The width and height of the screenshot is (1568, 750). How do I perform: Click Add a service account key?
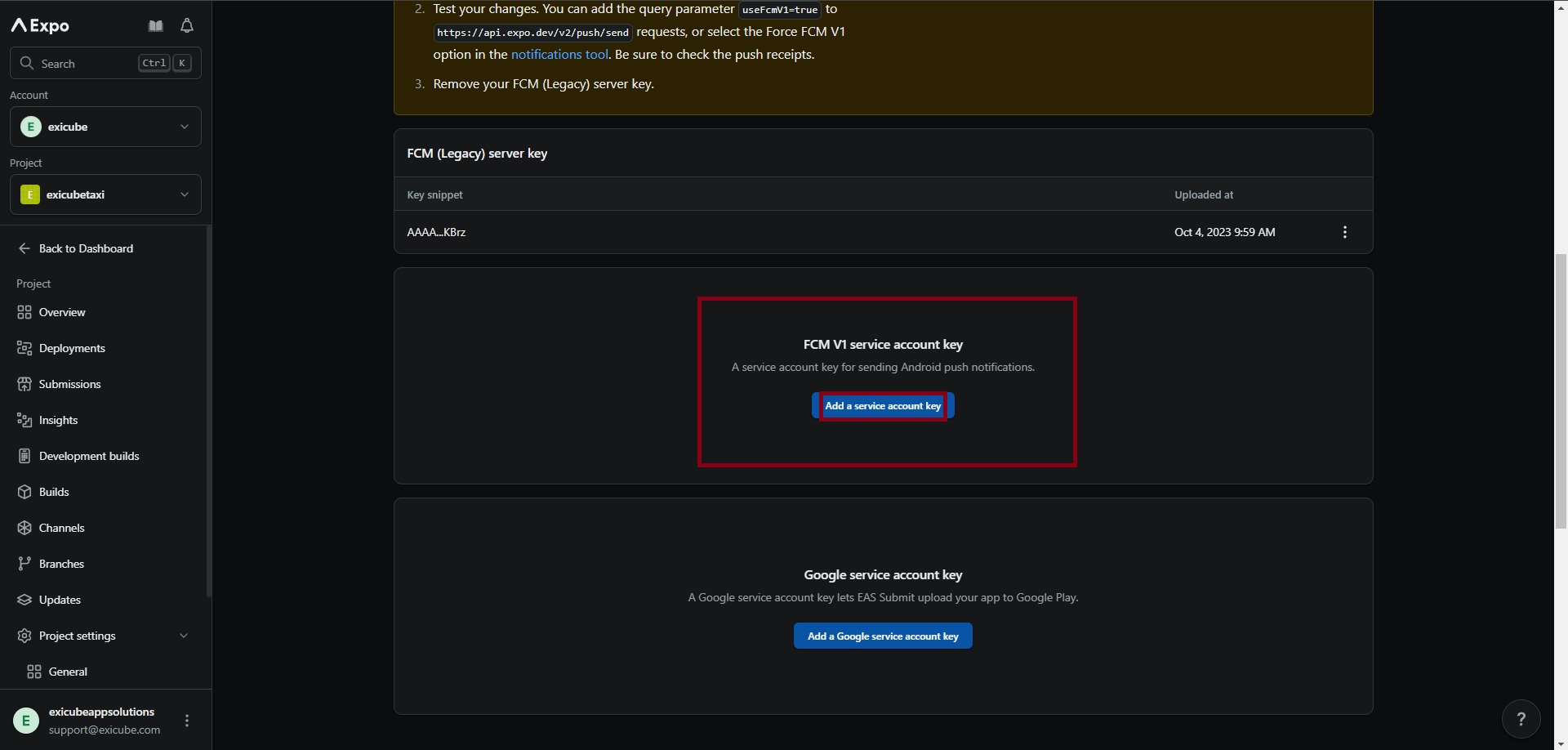coord(883,406)
